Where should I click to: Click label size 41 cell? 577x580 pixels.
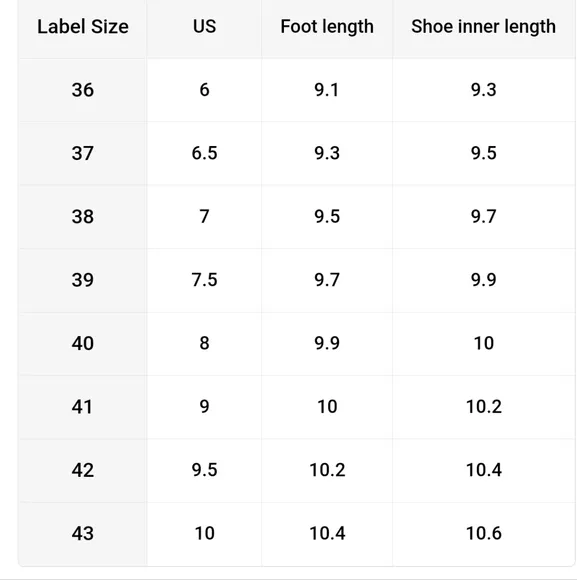[x=83, y=407]
